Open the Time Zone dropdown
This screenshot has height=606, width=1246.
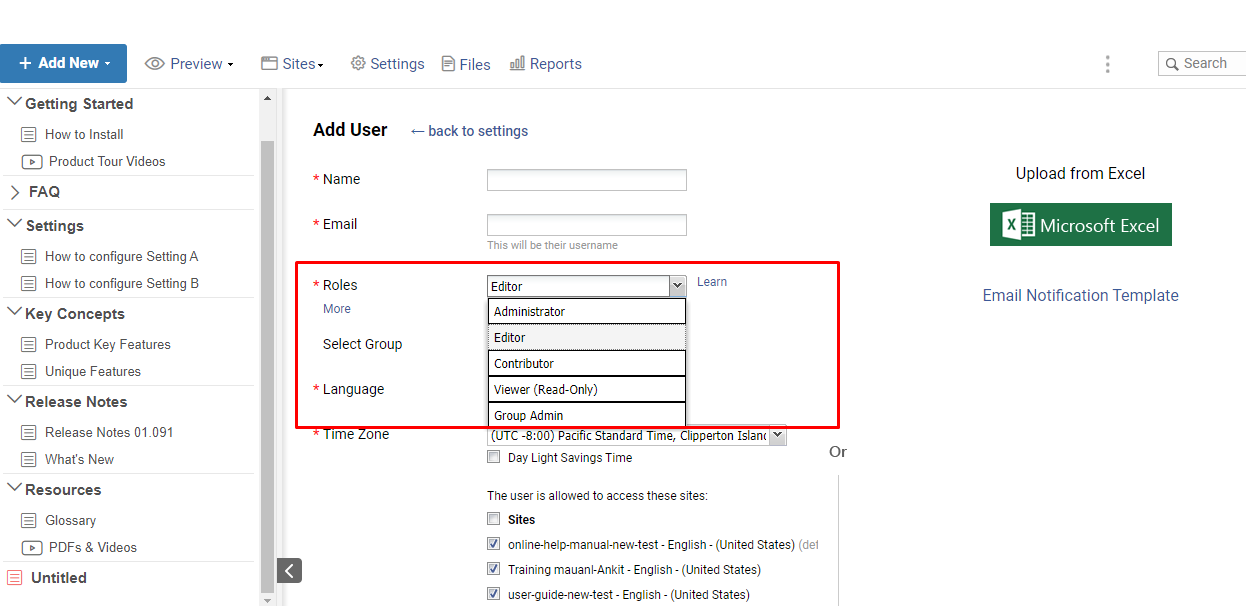637,436
